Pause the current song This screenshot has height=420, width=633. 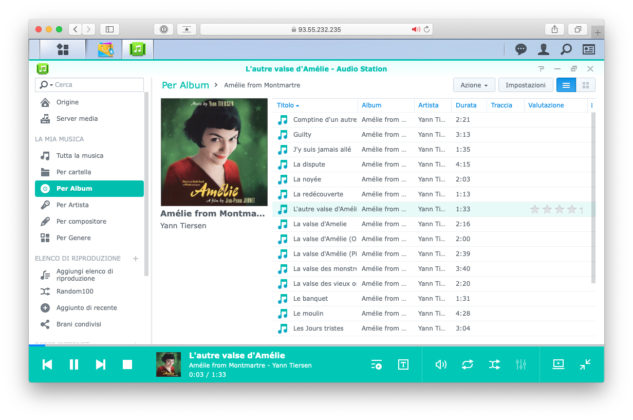(74, 365)
